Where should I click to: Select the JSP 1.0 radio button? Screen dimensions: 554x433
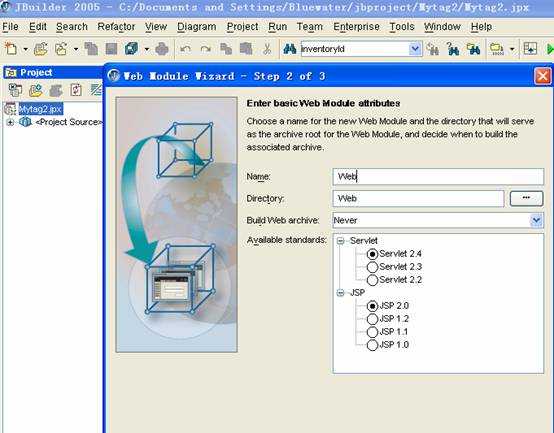pyautogui.click(x=372, y=345)
